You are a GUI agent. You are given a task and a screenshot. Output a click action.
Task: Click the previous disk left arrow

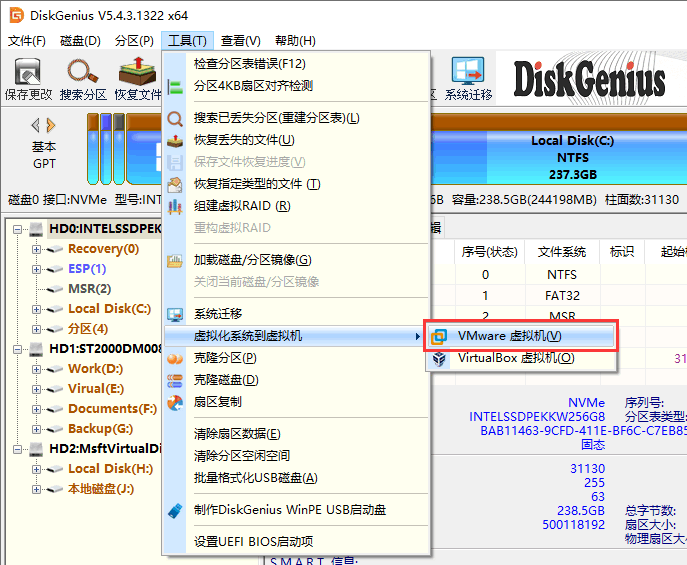click(x=35, y=126)
